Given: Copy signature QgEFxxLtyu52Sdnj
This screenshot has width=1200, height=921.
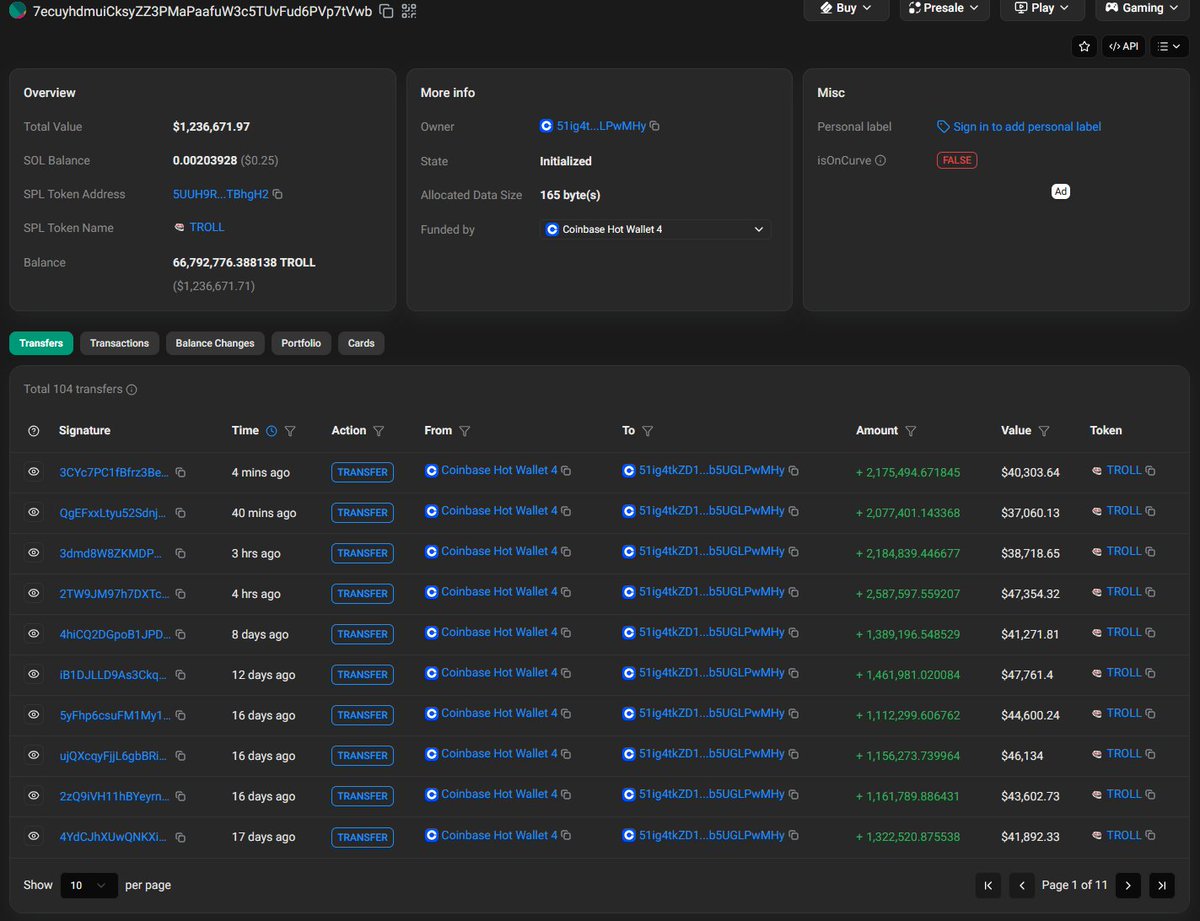Looking at the screenshot, I should tap(181, 513).
